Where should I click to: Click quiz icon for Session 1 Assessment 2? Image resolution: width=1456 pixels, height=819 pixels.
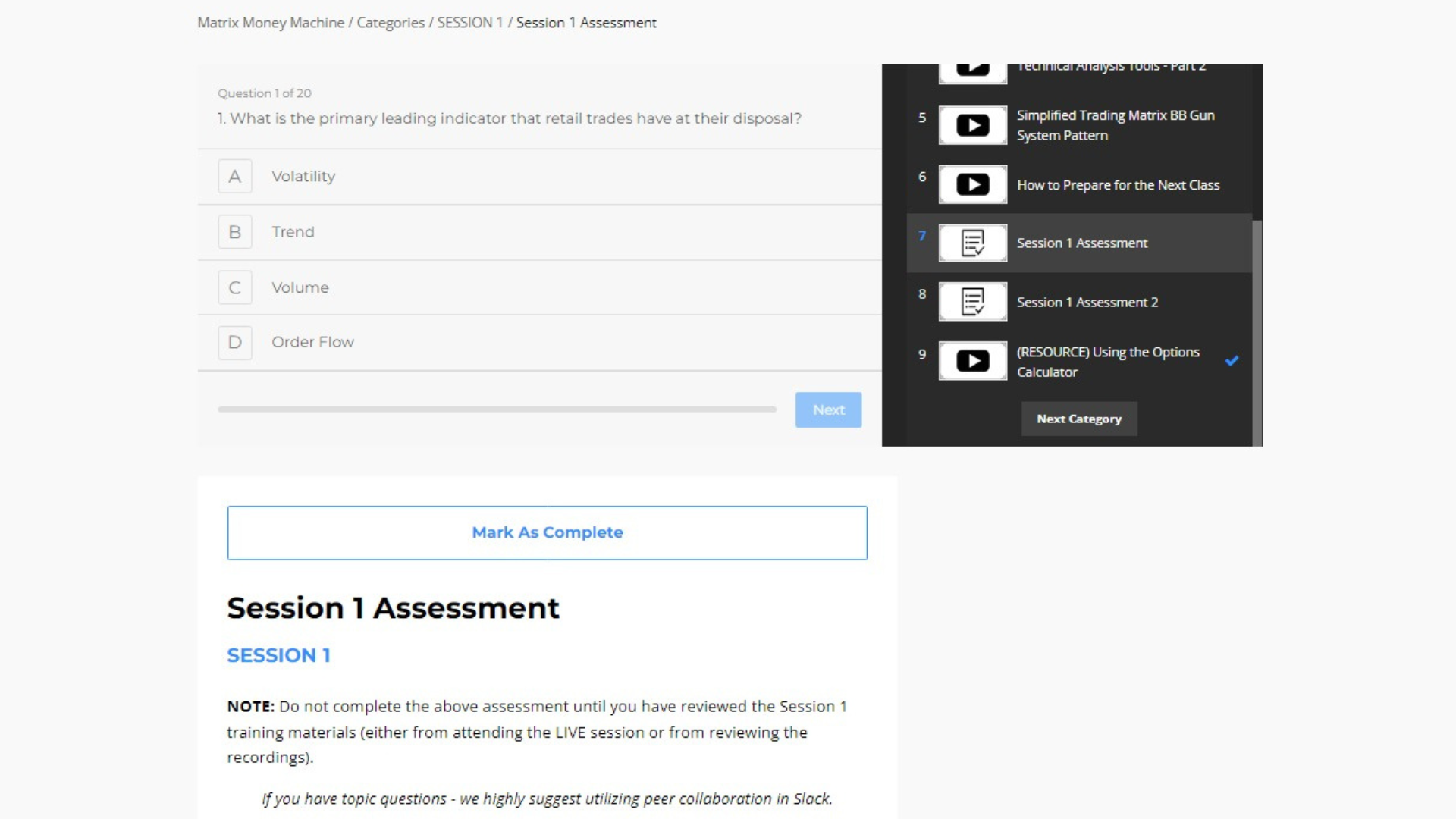(x=972, y=302)
